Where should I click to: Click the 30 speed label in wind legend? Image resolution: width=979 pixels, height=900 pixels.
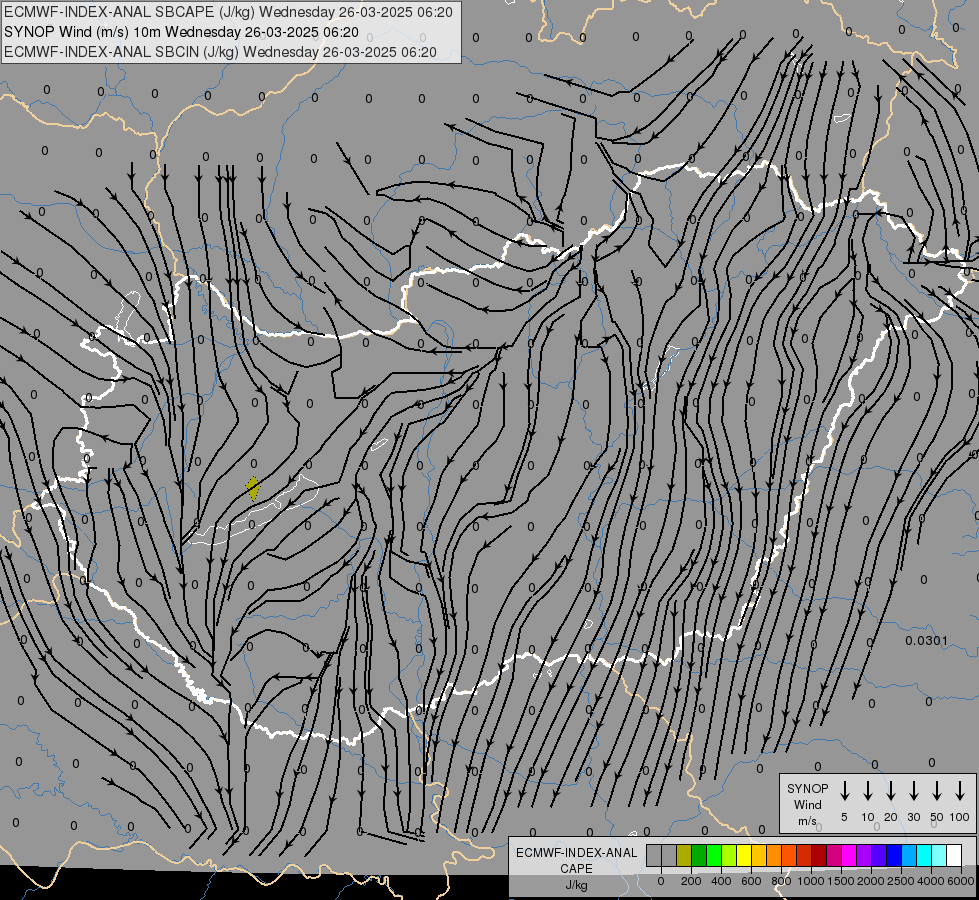(914, 817)
